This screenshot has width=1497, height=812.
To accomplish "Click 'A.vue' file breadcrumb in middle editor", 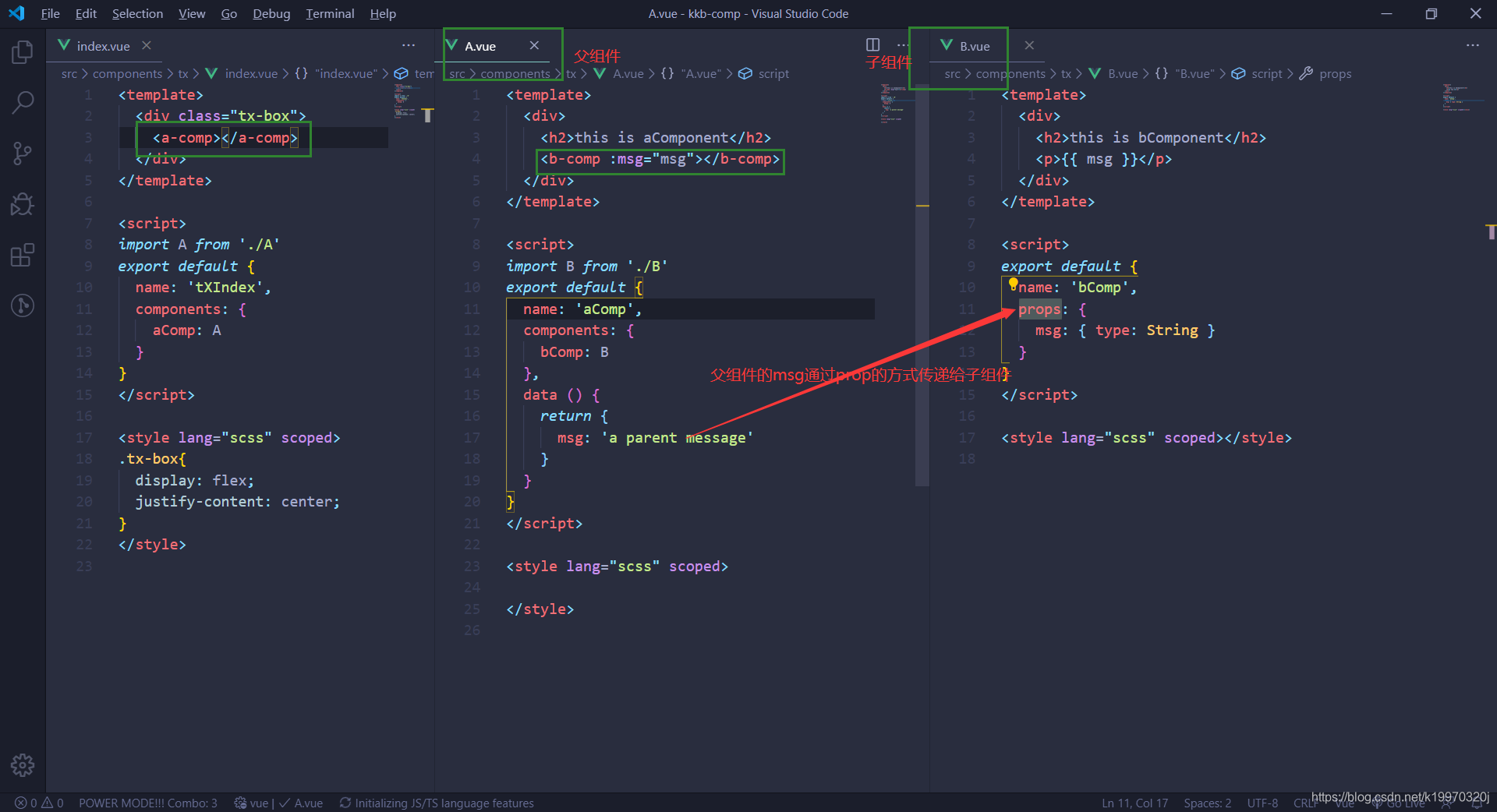I will click(628, 73).
